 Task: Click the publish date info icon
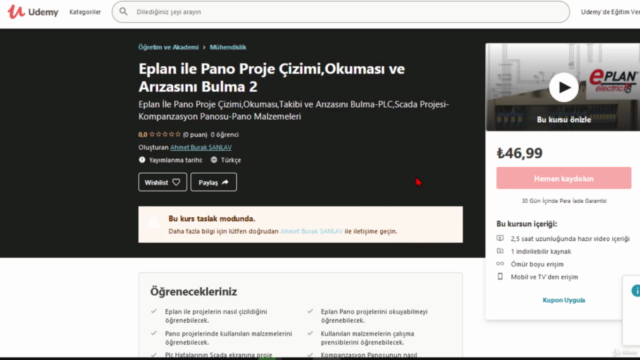click(x=142, y=160)
